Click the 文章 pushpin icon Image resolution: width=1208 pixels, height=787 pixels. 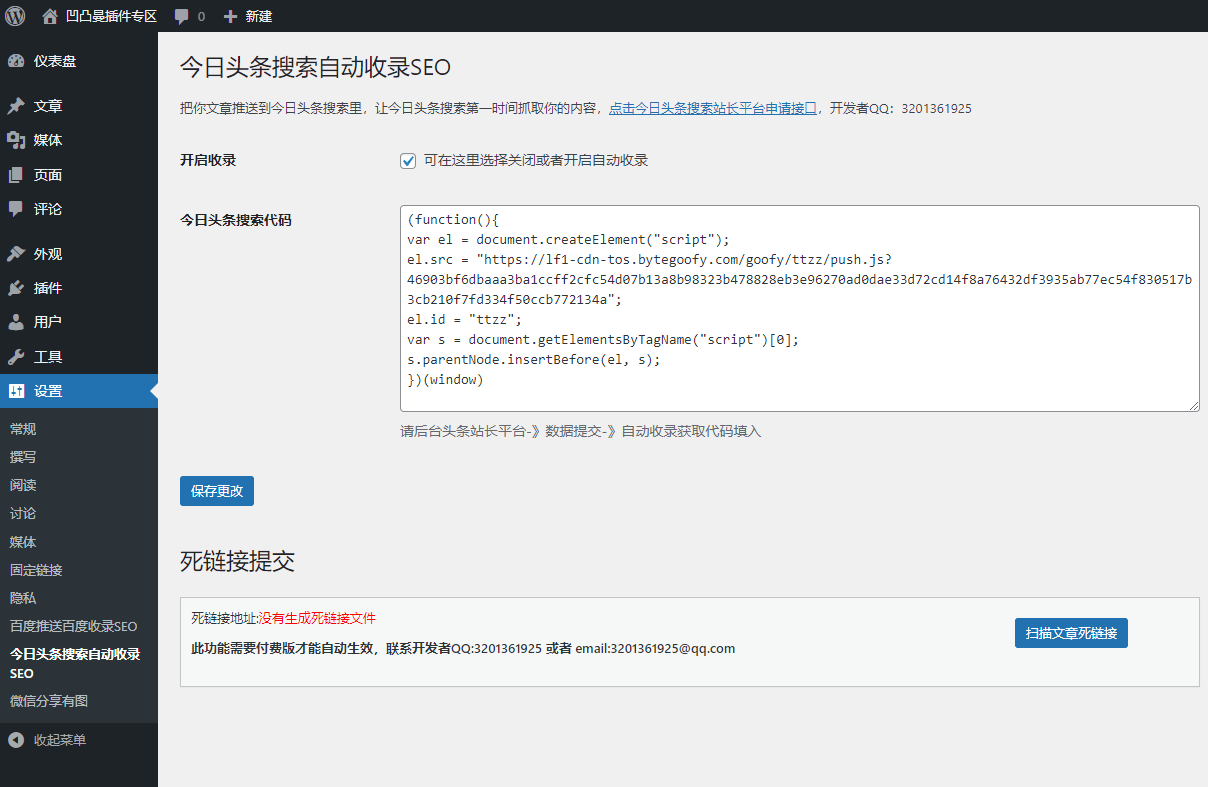coord(16,106)
